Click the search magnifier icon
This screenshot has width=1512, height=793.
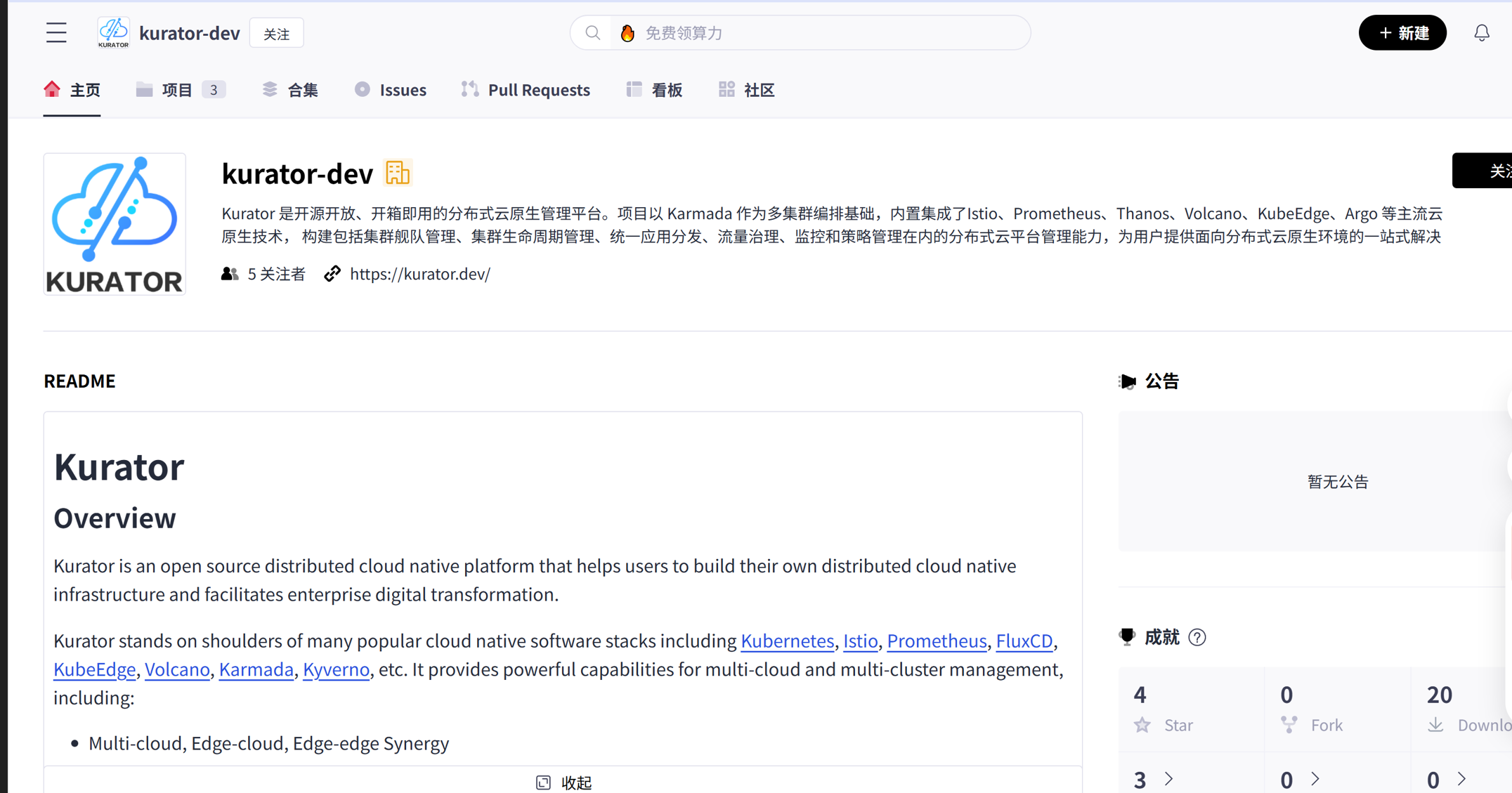click(592, 32)
